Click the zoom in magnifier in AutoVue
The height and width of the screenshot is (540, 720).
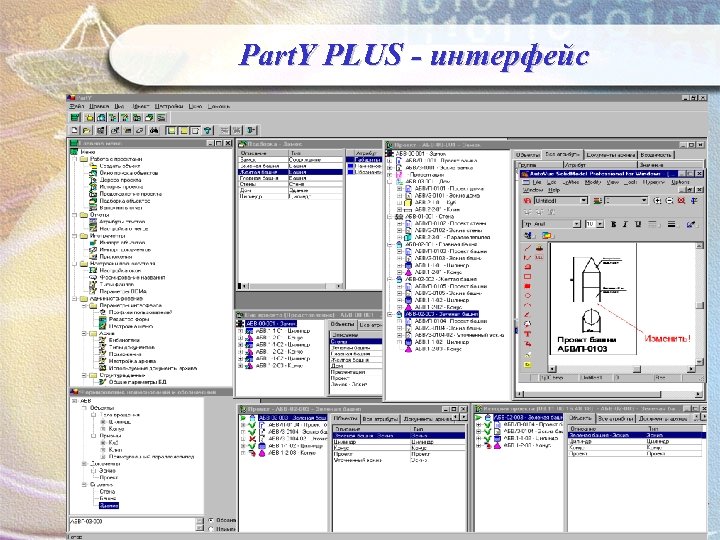pos(657,201)
